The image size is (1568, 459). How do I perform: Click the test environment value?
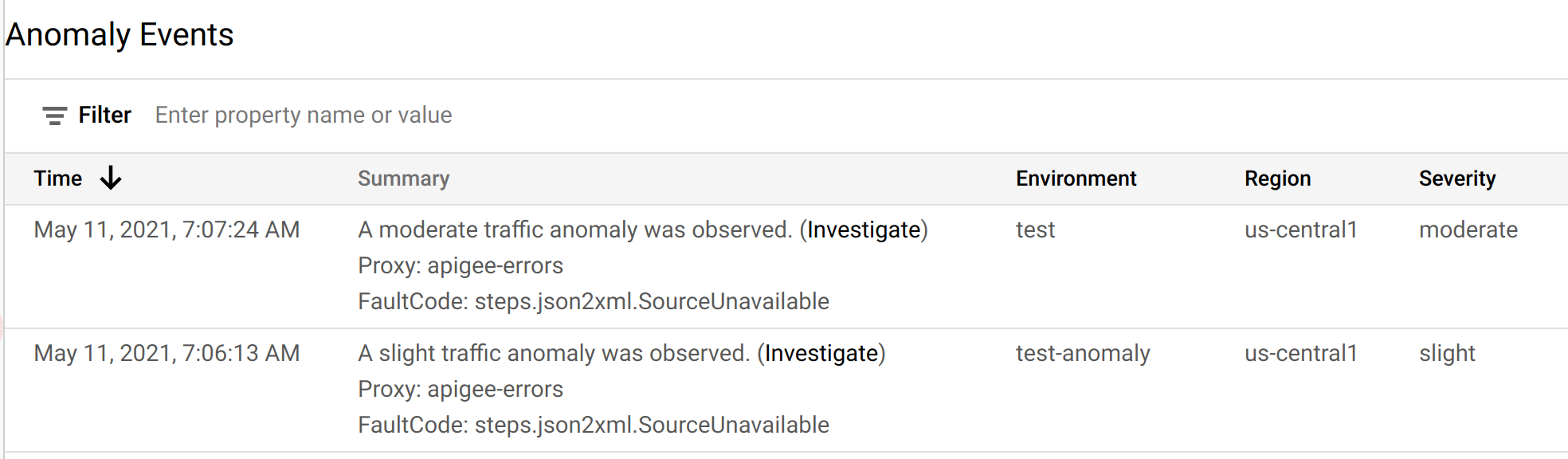(x=1034, y=229)
